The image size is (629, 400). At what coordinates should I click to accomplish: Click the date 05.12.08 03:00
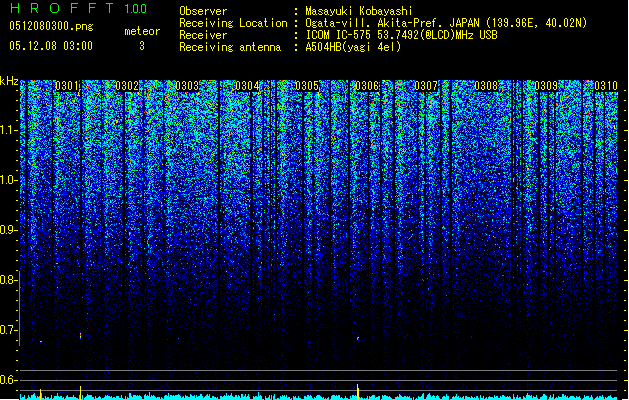click(x=51, y=46)
